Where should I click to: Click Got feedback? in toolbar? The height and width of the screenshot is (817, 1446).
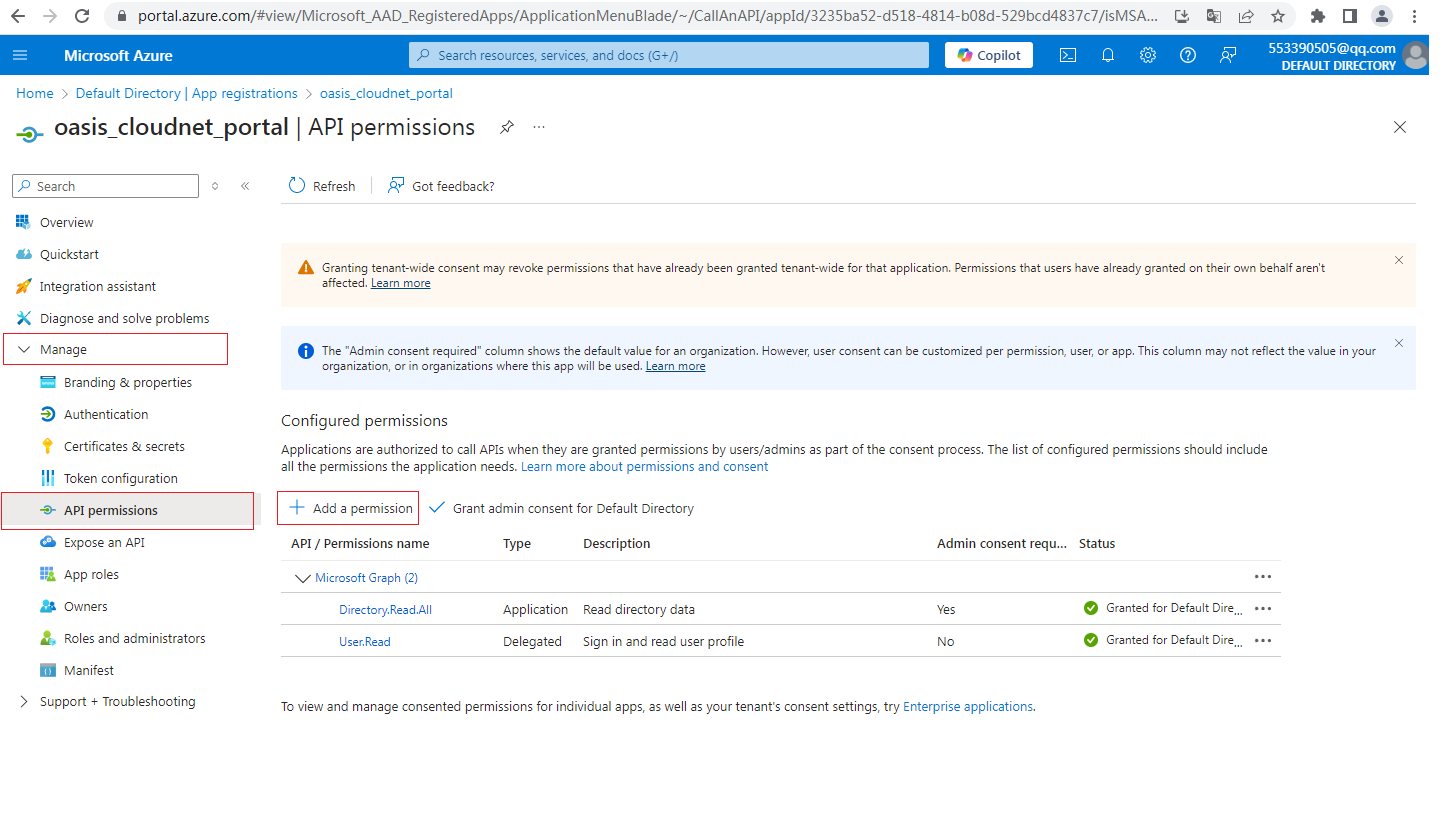(441, 186)
